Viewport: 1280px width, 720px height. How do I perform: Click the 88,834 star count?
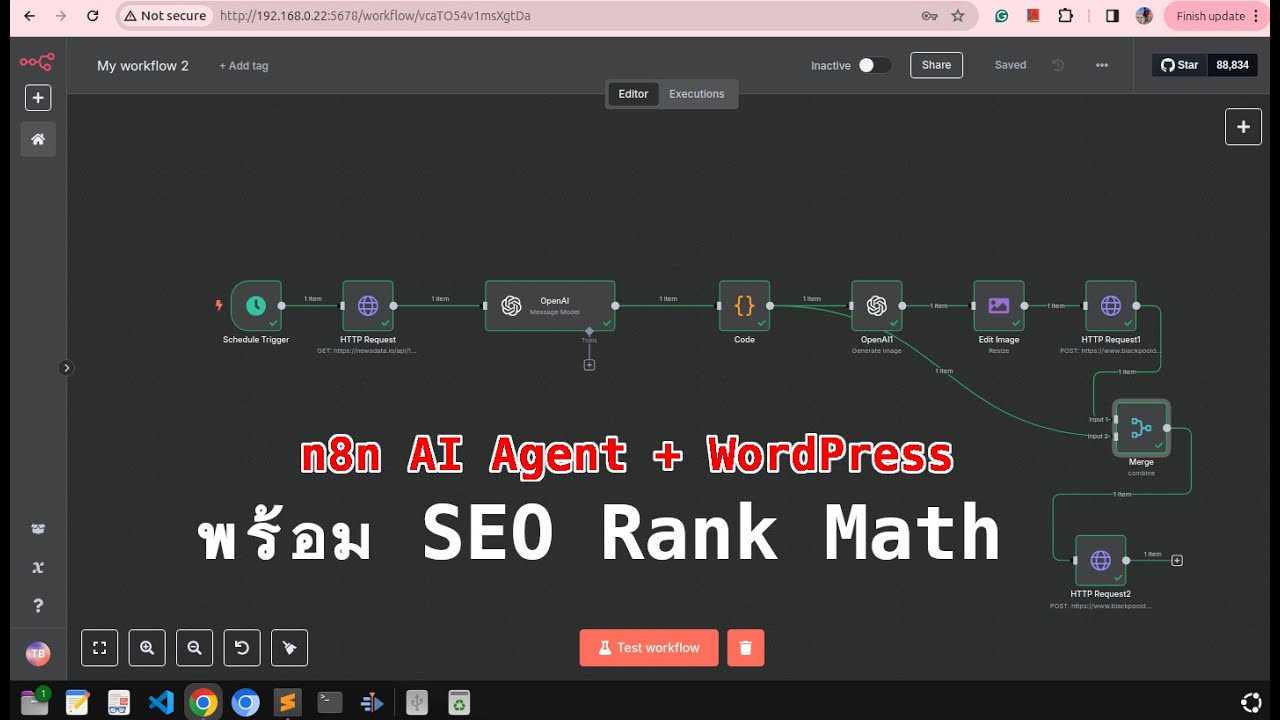coord(1232,65)
